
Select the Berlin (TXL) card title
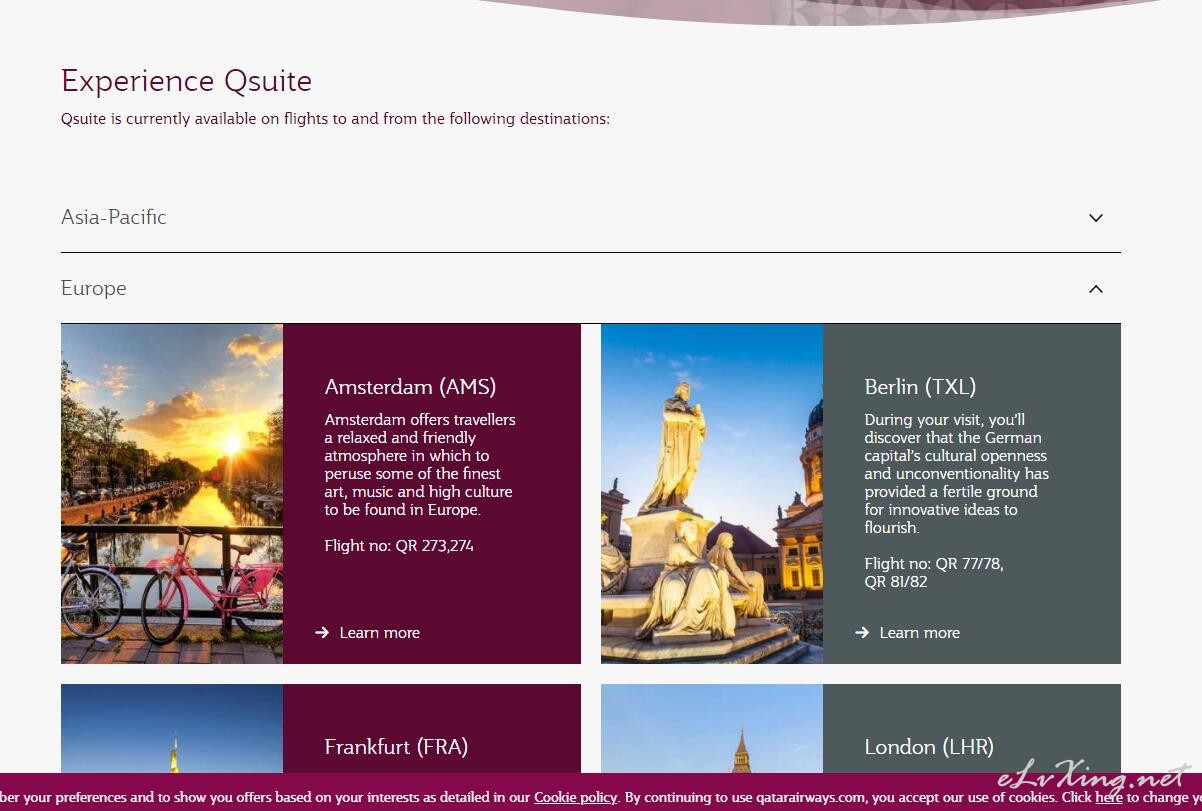coord(920,387)
